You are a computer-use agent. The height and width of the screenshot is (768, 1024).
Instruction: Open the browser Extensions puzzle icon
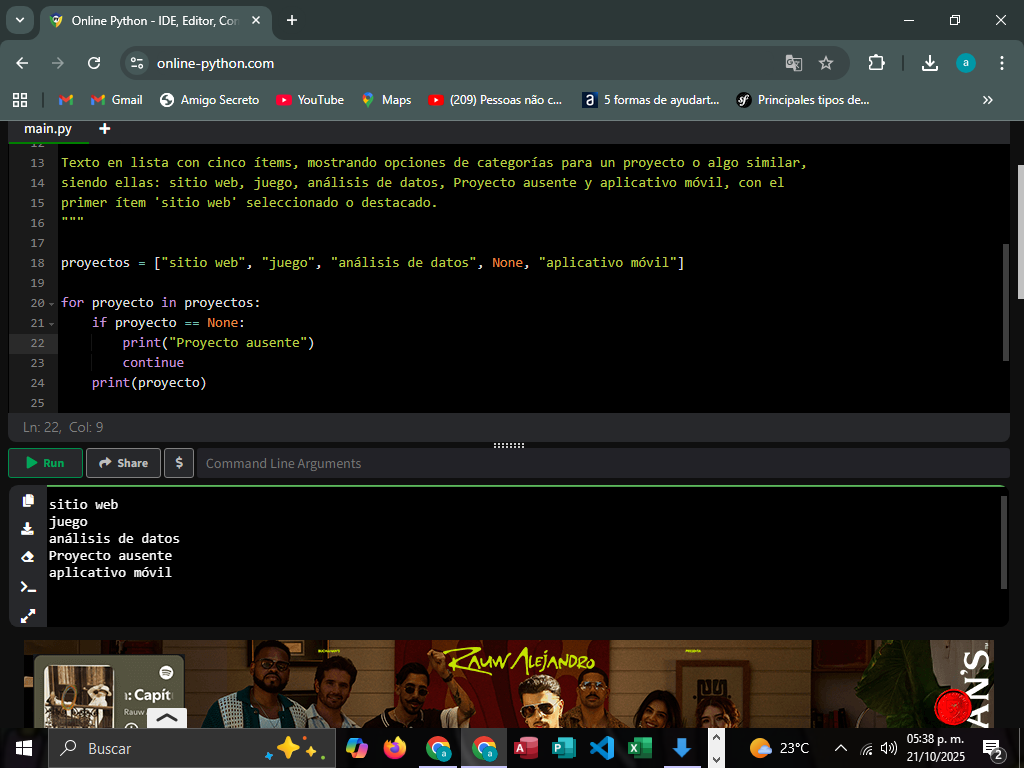pyautogui.click(x=876, y=63)
